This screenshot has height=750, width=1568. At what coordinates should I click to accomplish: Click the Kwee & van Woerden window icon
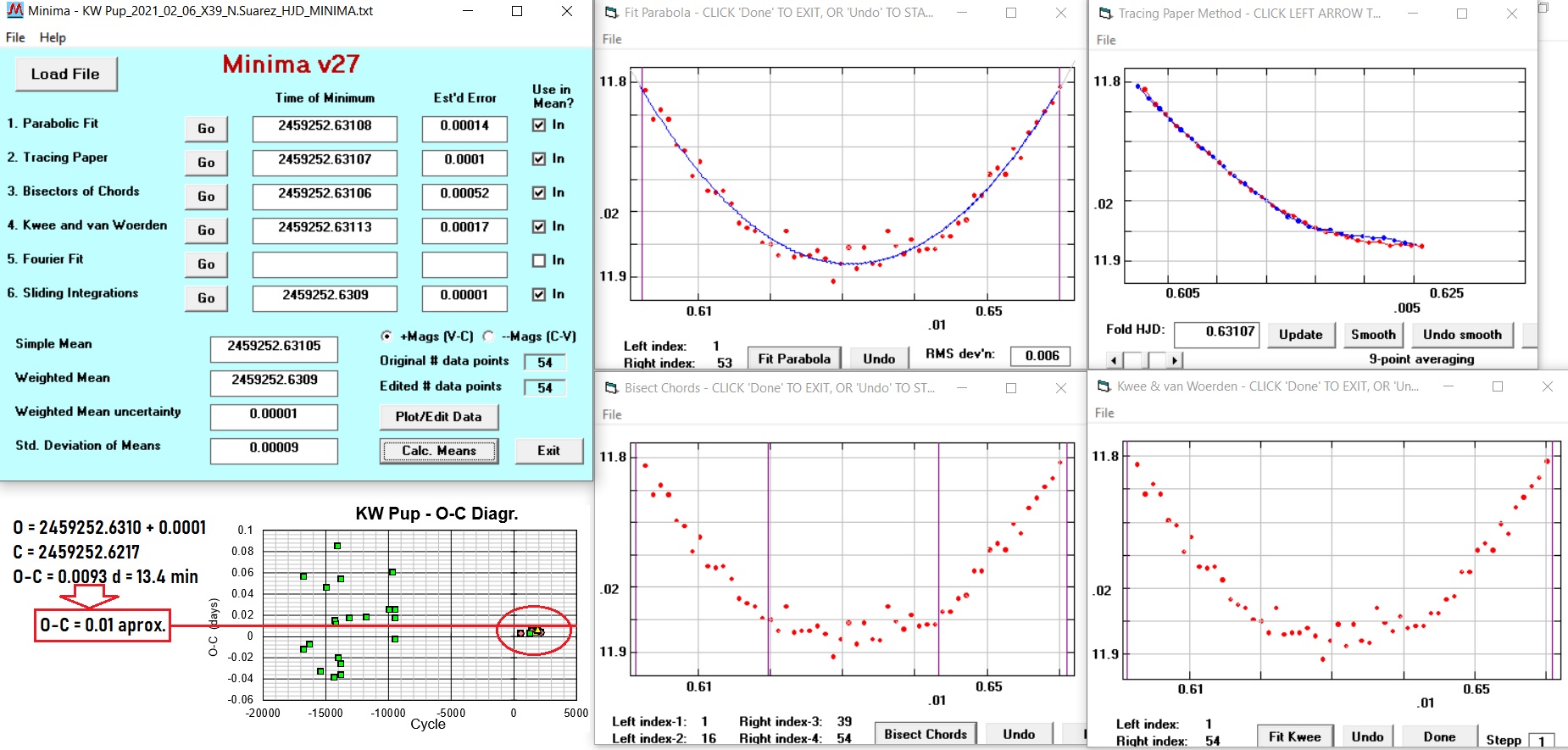click(x=1104, y=386)
